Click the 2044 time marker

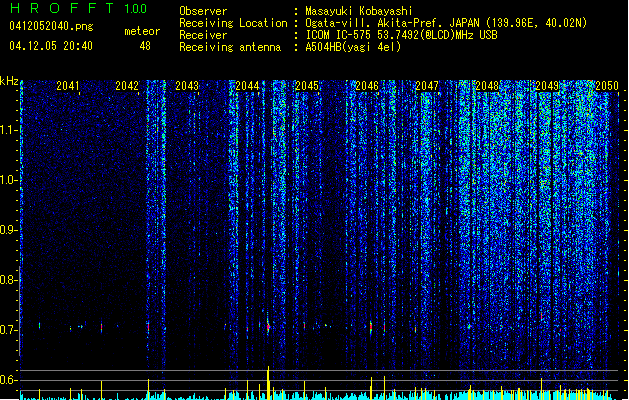[247, 86]
